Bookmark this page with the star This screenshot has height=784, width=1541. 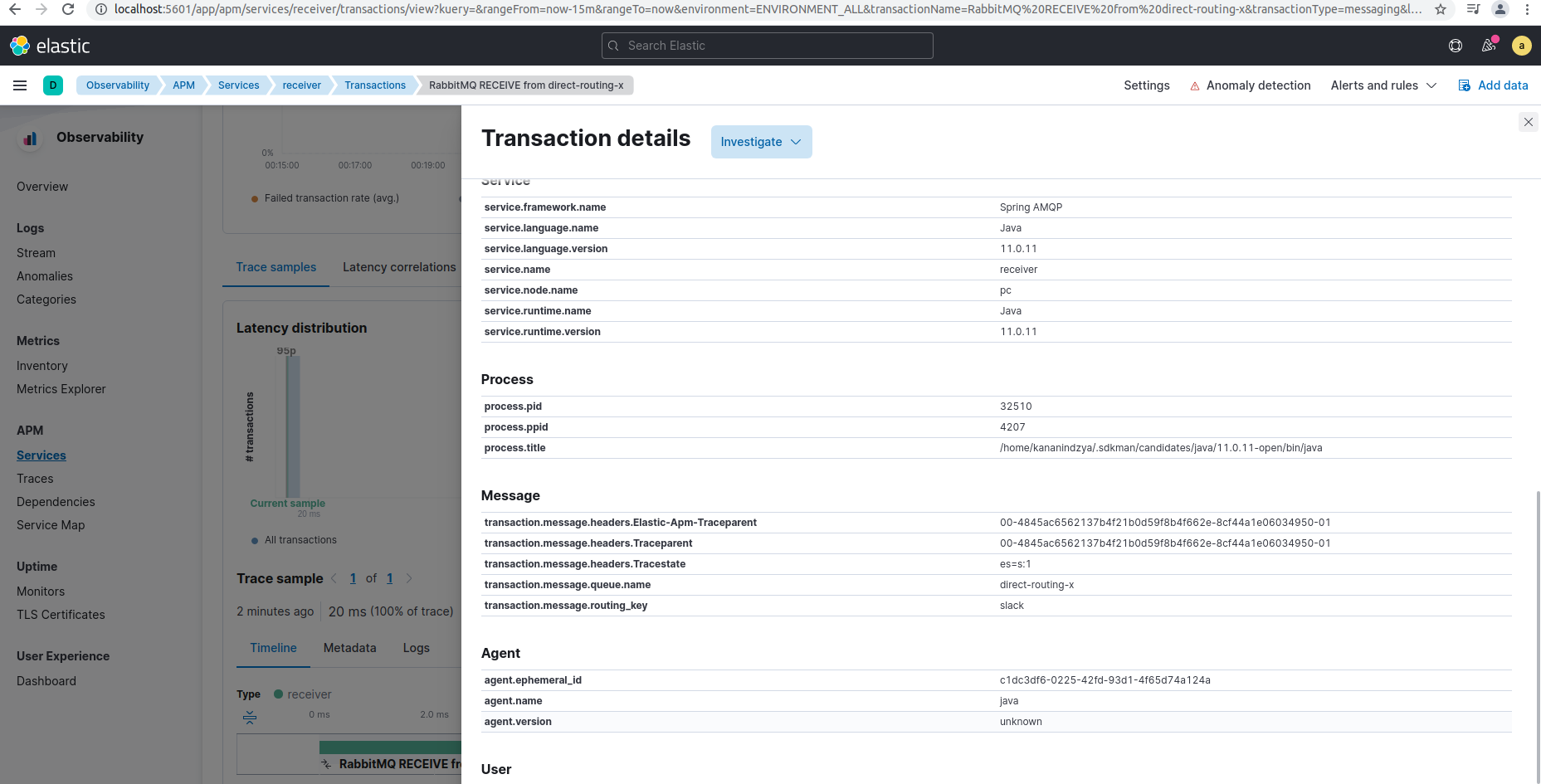click(x=1441, y=9)
